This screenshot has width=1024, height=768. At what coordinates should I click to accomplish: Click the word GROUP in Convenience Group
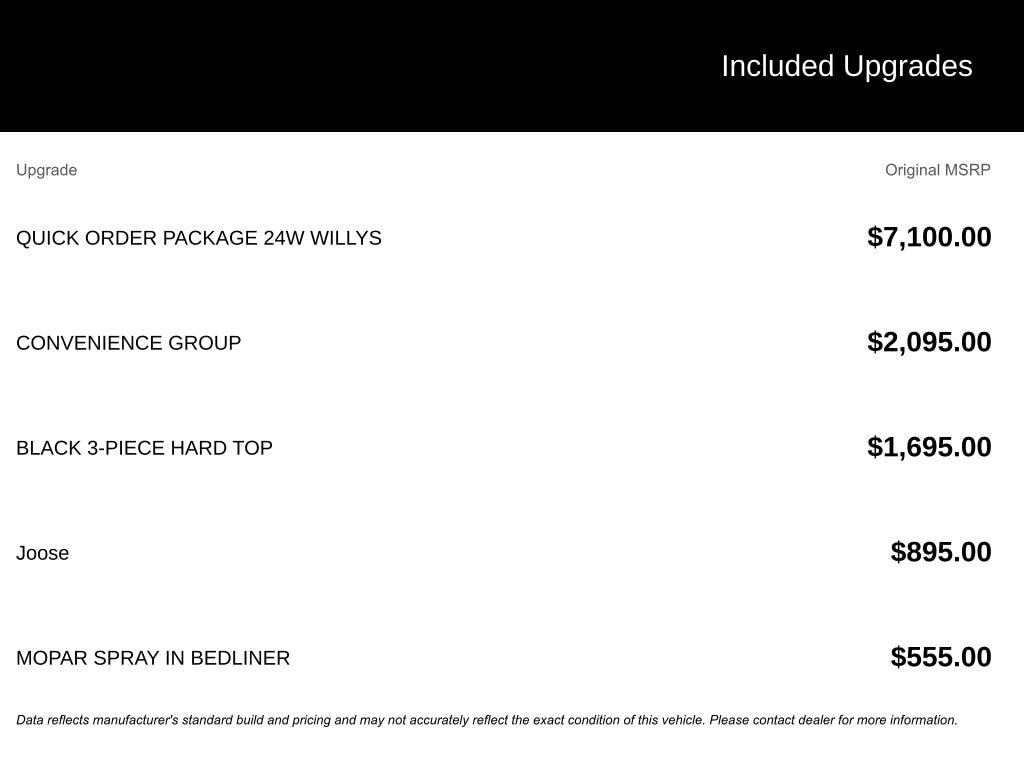[204, 343]
